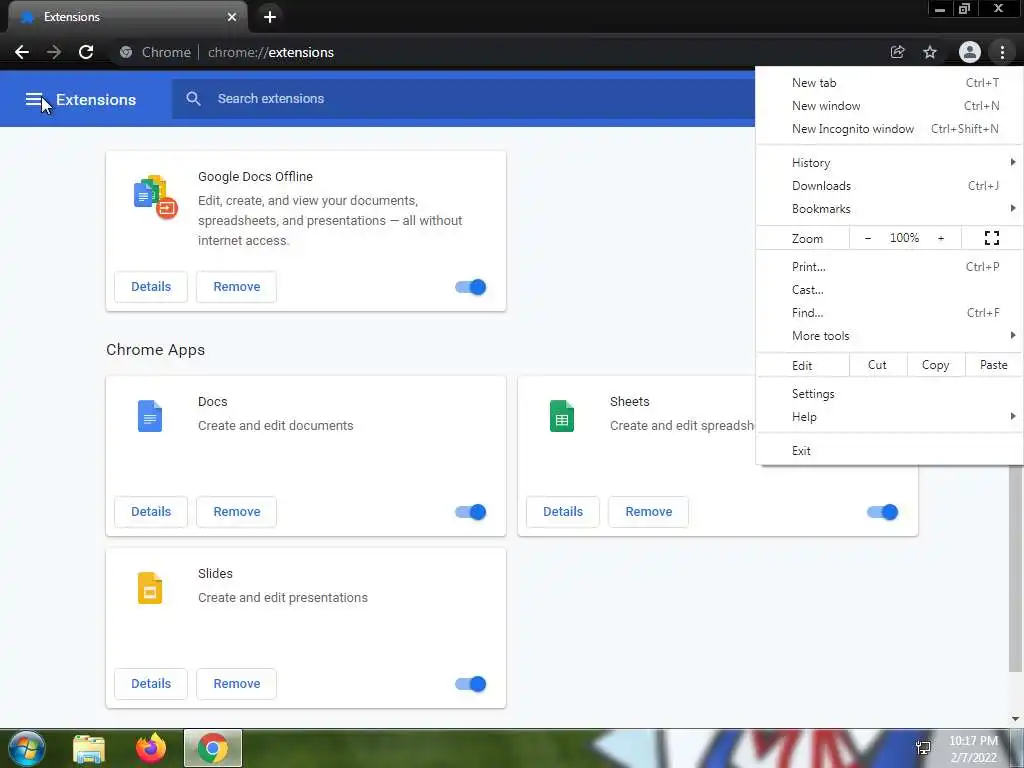Open a New Incognito window
The image size is (1024, 768).
pyautogui.click(x=889, y=129)
